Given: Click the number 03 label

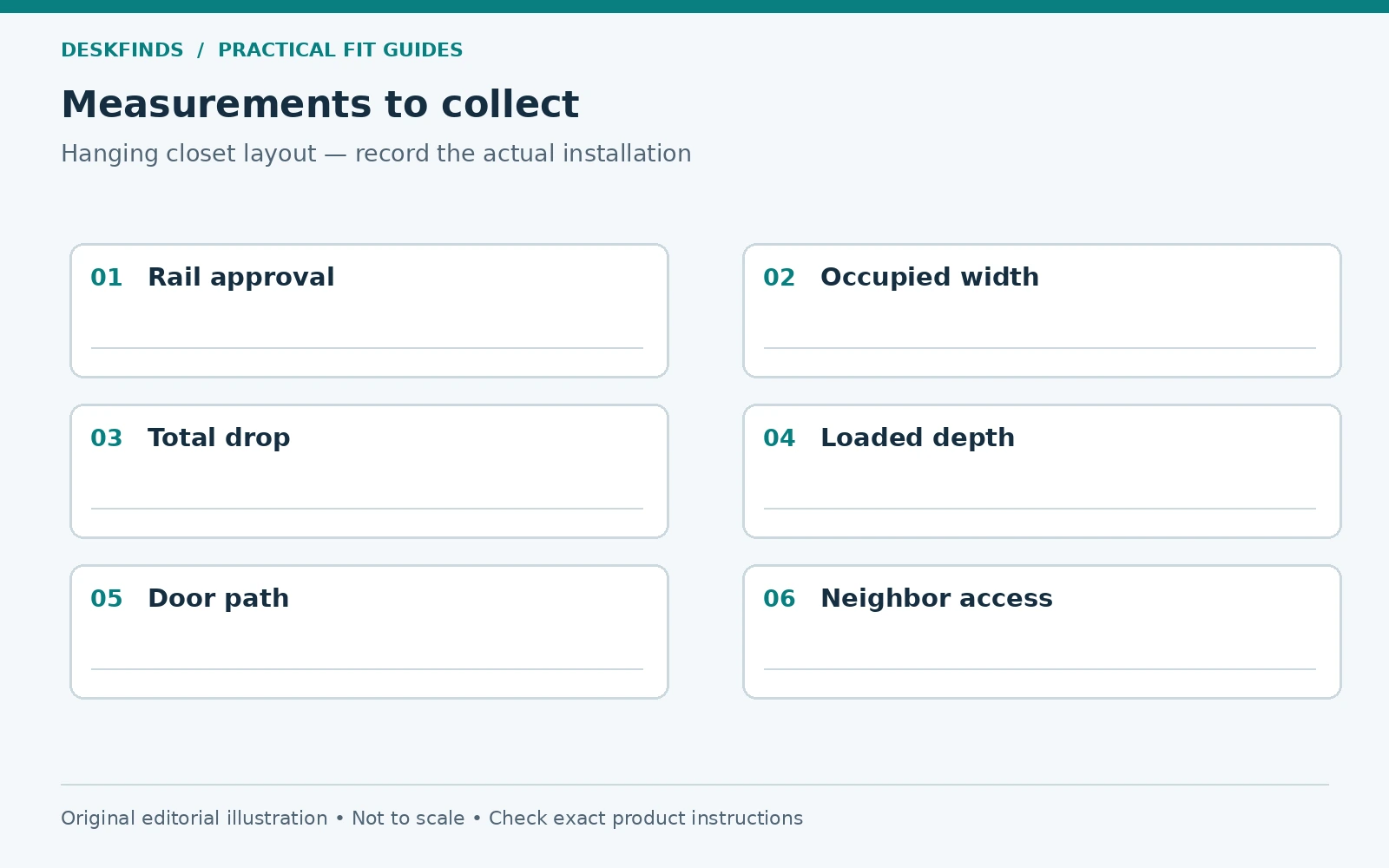Looking at the screenshot, I should point(107,438).
